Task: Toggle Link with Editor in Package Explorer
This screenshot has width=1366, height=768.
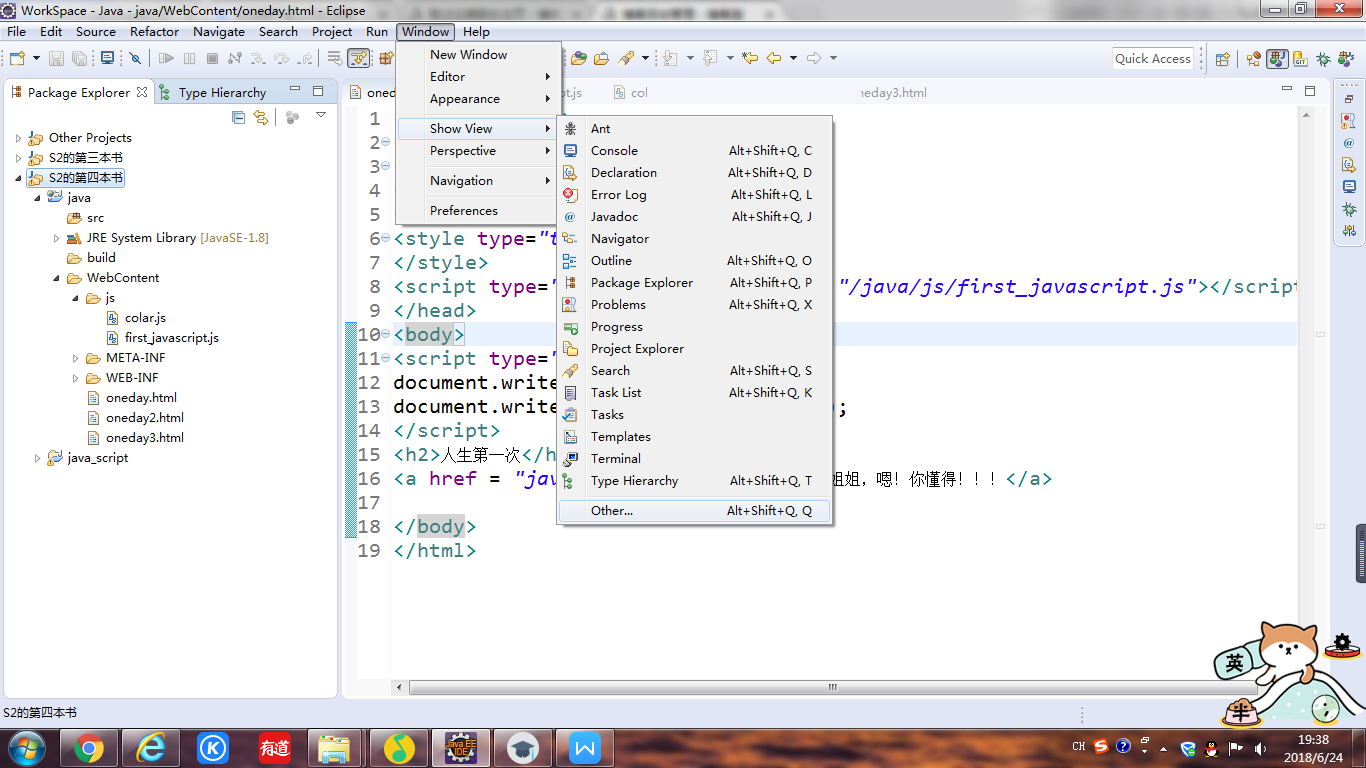Action: click(x=261, y=117)
